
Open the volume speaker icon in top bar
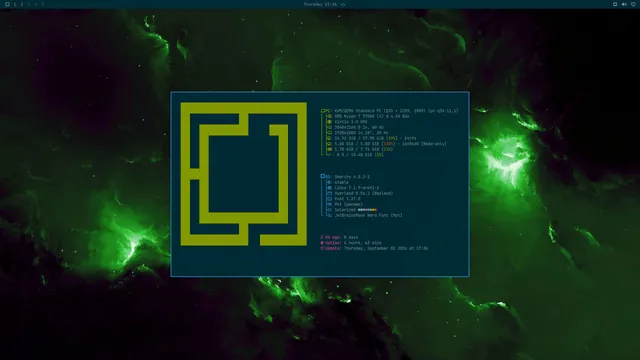[x=624, y=4]
